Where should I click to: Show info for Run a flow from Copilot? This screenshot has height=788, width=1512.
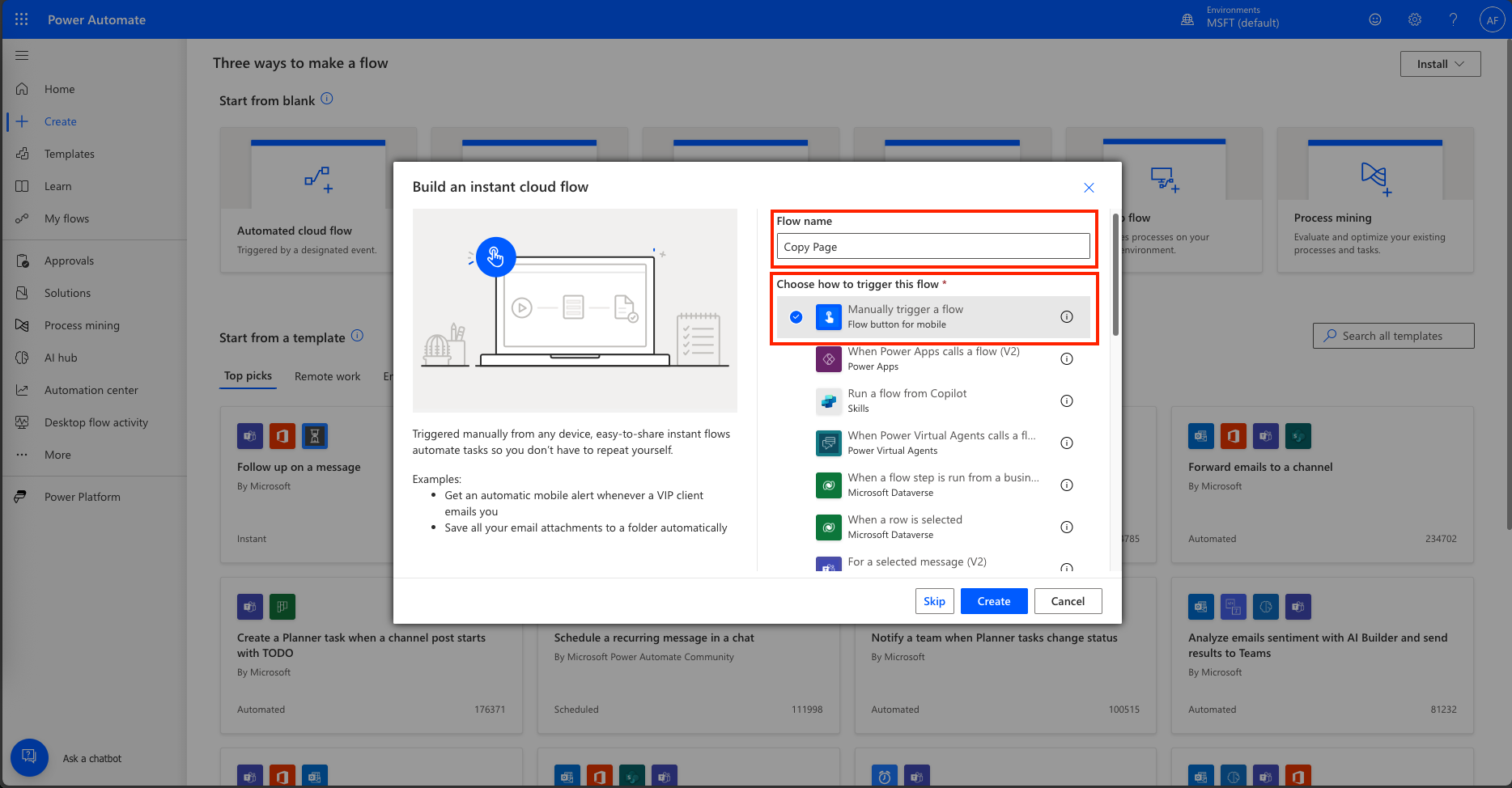tap(1066, 401)
